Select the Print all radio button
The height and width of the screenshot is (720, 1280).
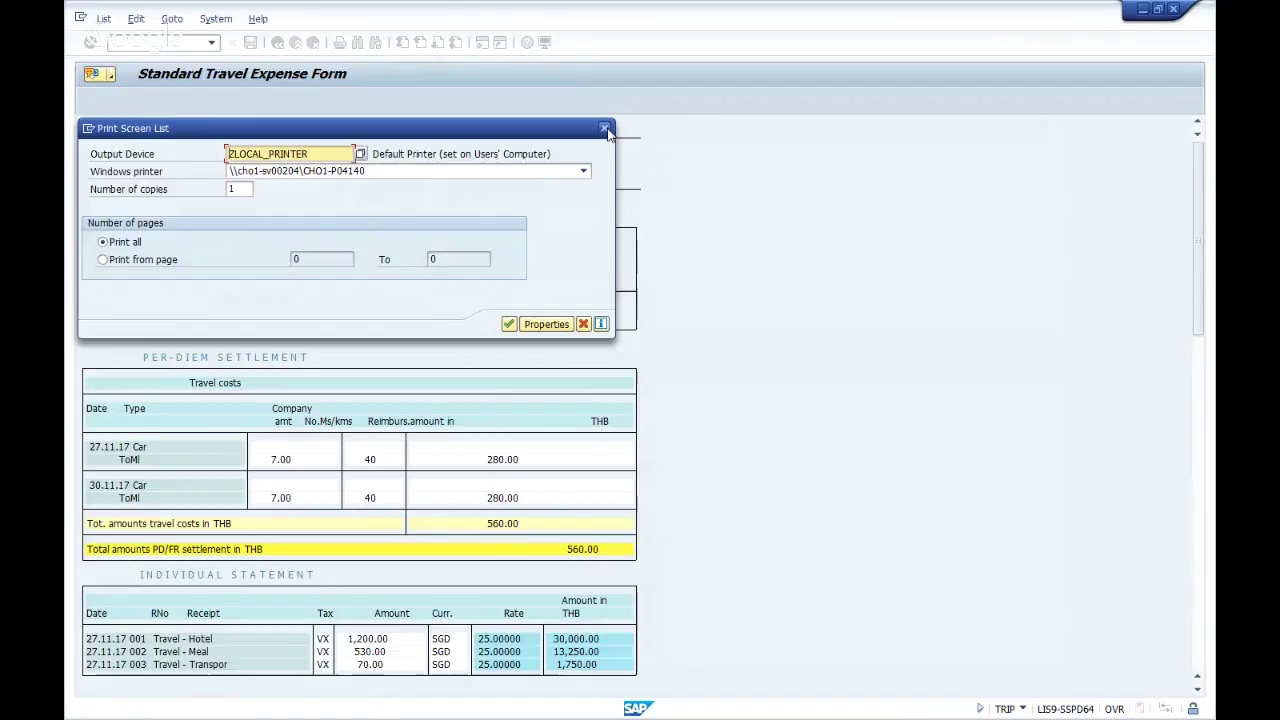102,242
